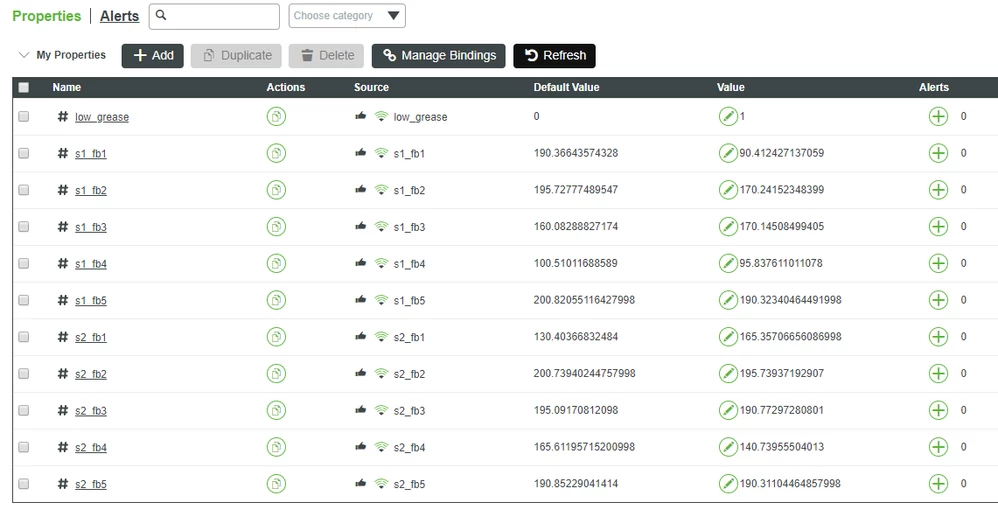Refresh the properties list
The width and height of the screenshot is (998, 510).
coord(554,55)
